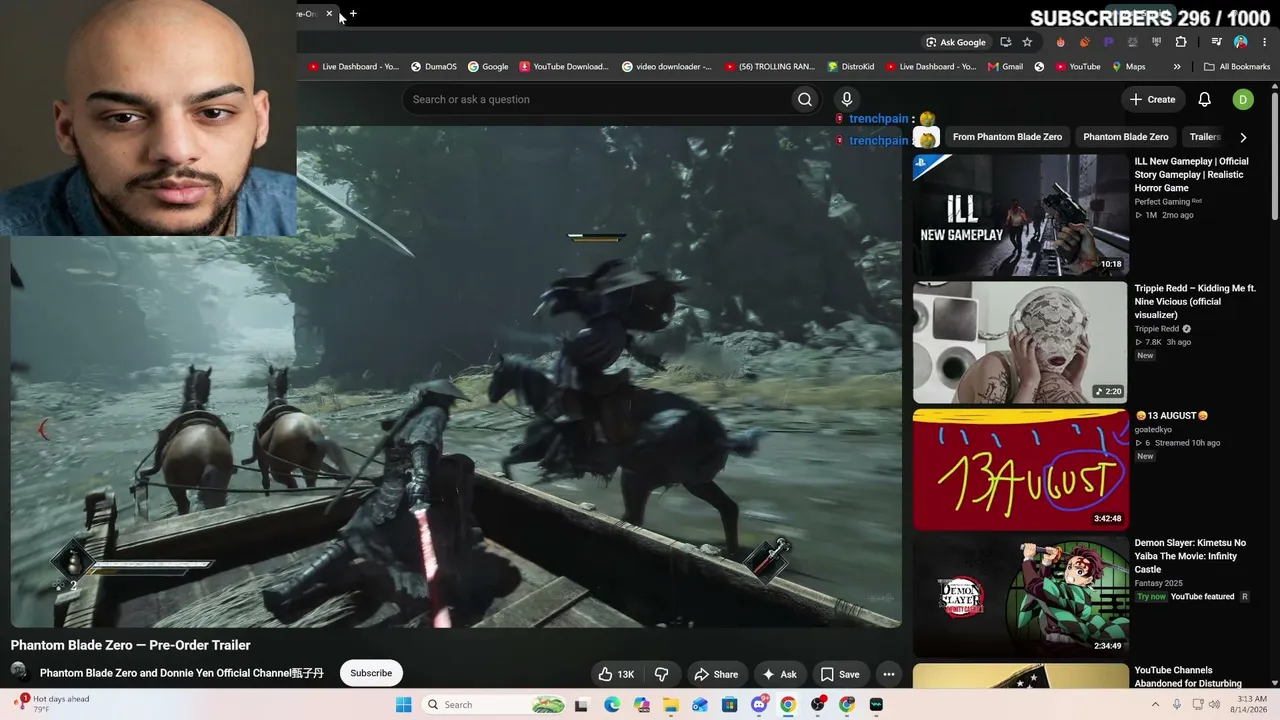This screenshot has width=1280, height=720.
Task: Close the current browser tab
Action: (x=329, y=14)
